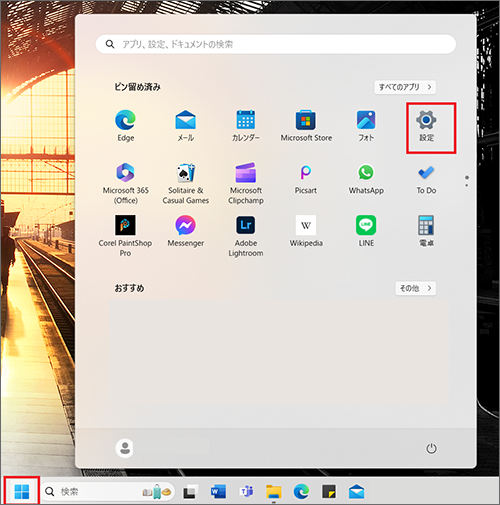Open the 設定 gear icon
Image resolution: width=500 pixels, height=505 pixels.
(x=426, y=120)
